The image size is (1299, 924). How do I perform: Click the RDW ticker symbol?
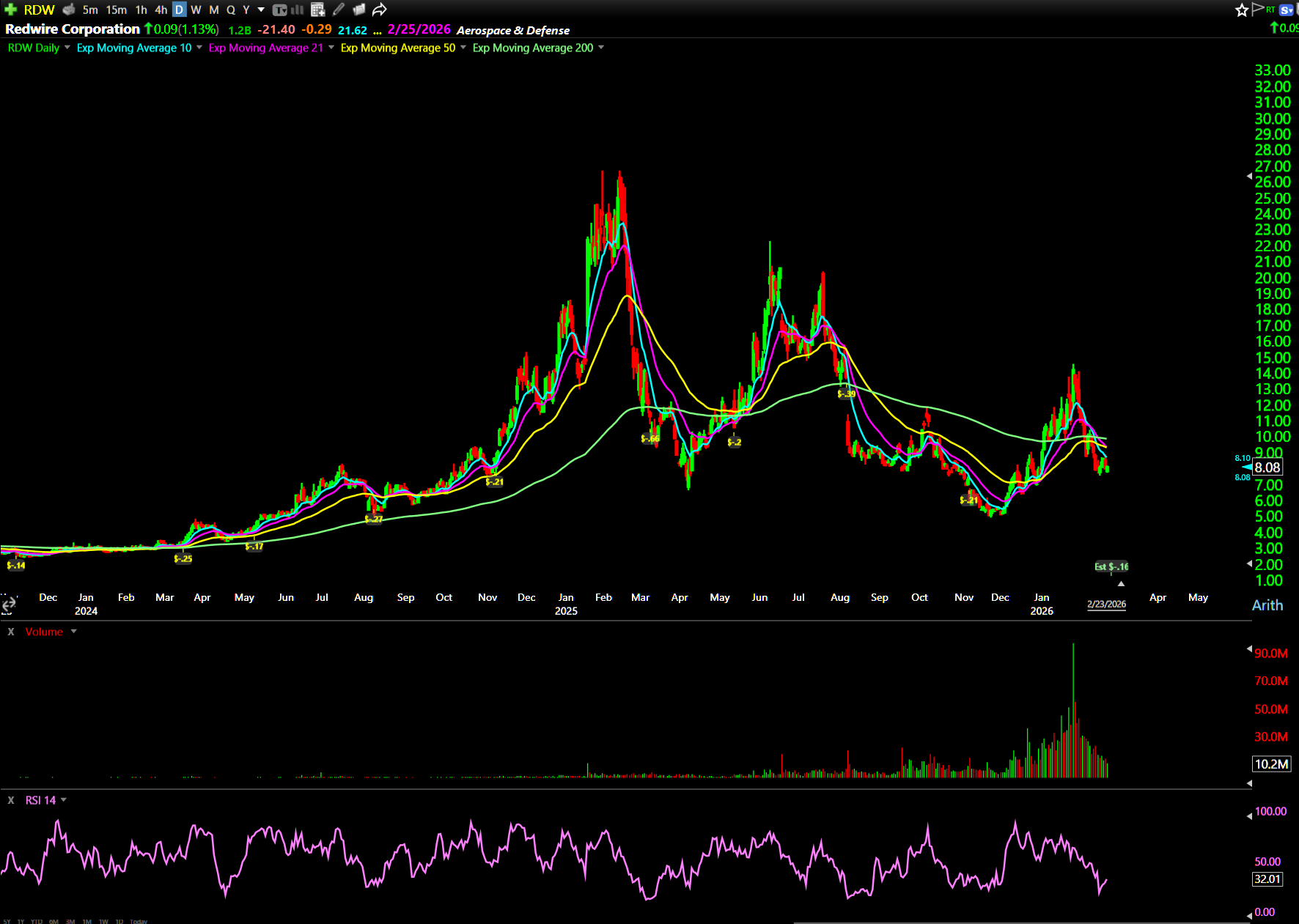(x=39, y=10)
